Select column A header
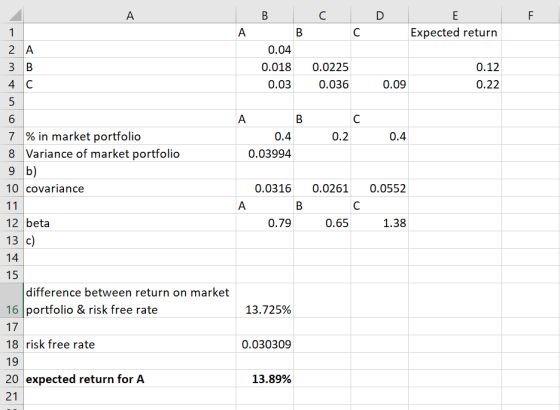Screen dimensions: 560x410 pyautogui.click(x=130, y=15)
